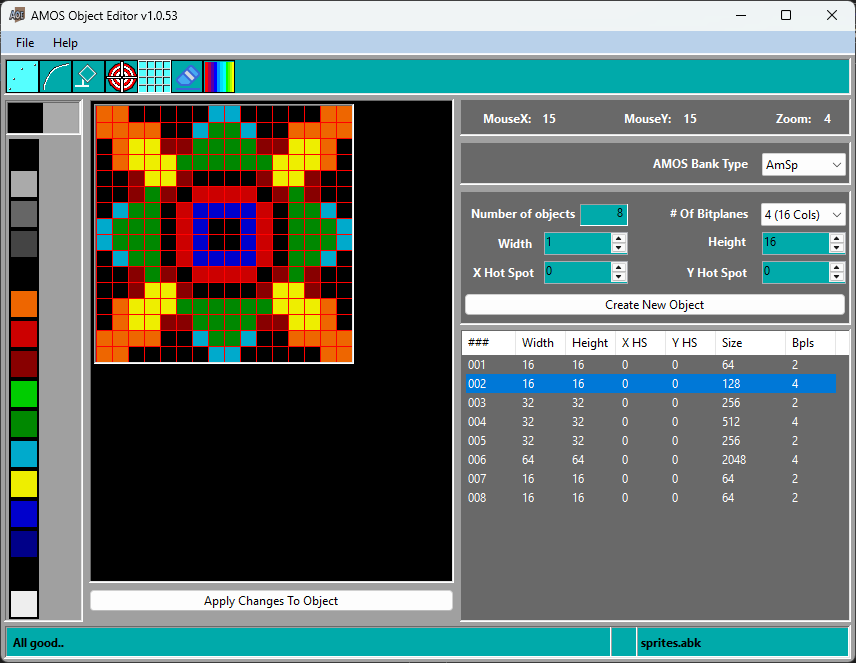856x663 pixels.
Task: Increase the Height value with up arrow
Action: pyautogui.click(x=837, y=238)
